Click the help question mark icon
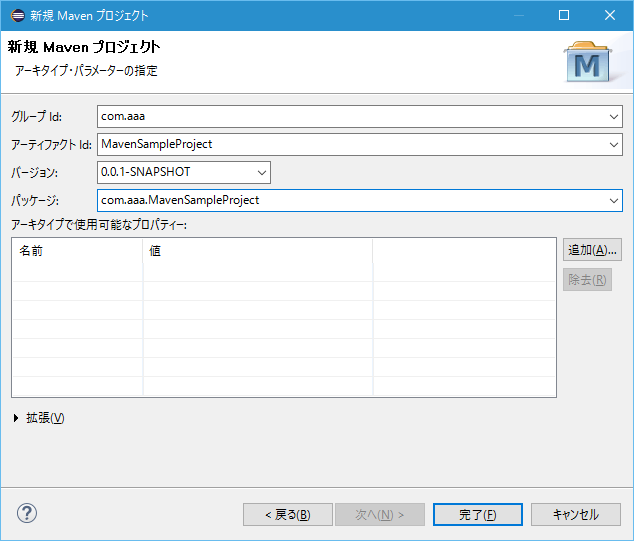 [27, 514]
